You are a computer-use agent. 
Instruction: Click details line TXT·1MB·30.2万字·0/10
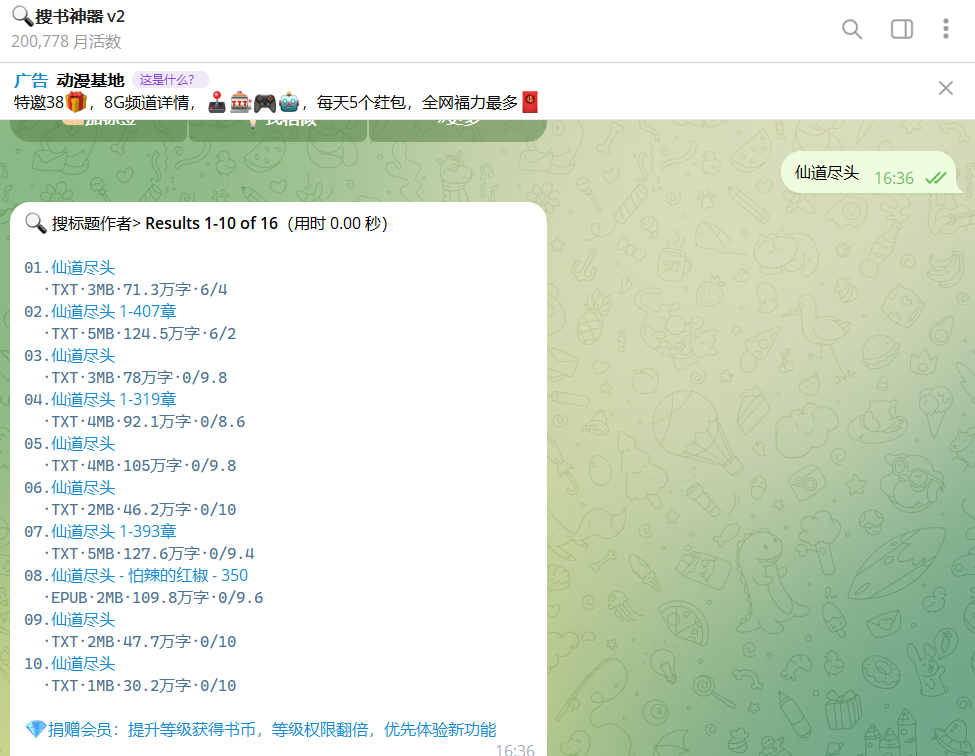[x=140, y=686]
